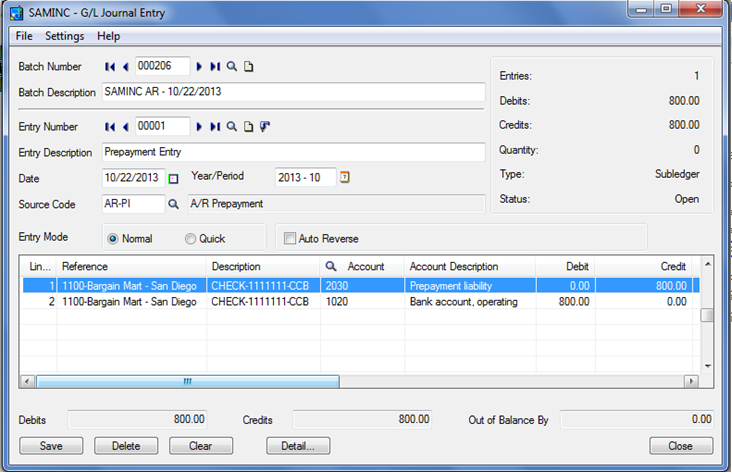This screenshot has height=473, width=732.
Task: Click the Source Code field AR-PI
Action: click(x=134, y=204)
